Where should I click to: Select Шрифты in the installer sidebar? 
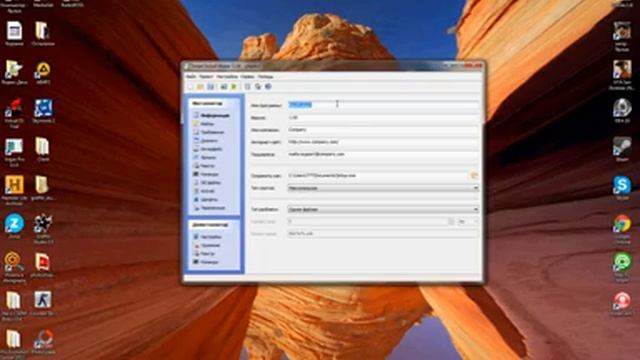pyautogui.click(x=205, y=200)
